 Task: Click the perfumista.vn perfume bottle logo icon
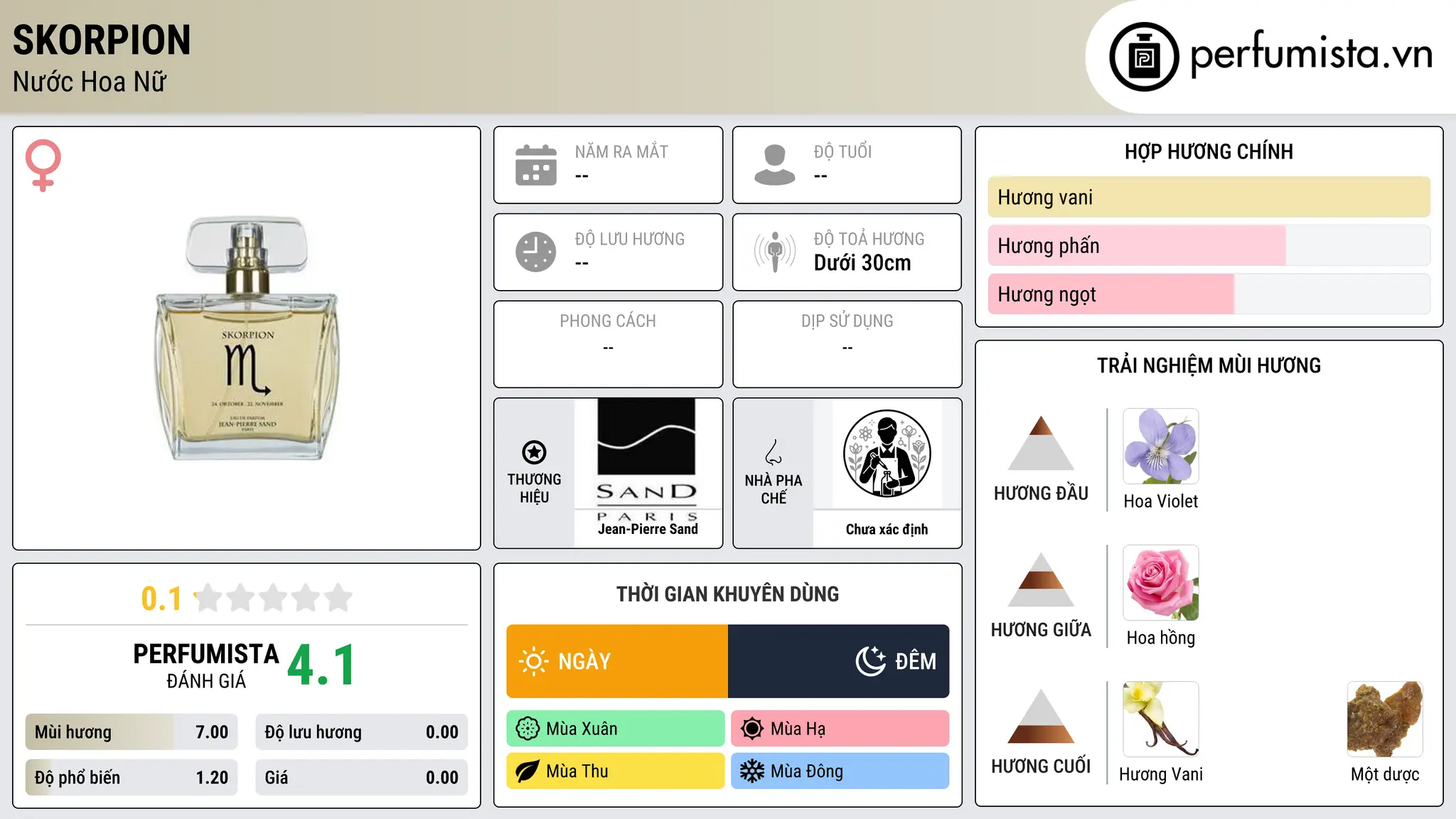pos(1144,57)
